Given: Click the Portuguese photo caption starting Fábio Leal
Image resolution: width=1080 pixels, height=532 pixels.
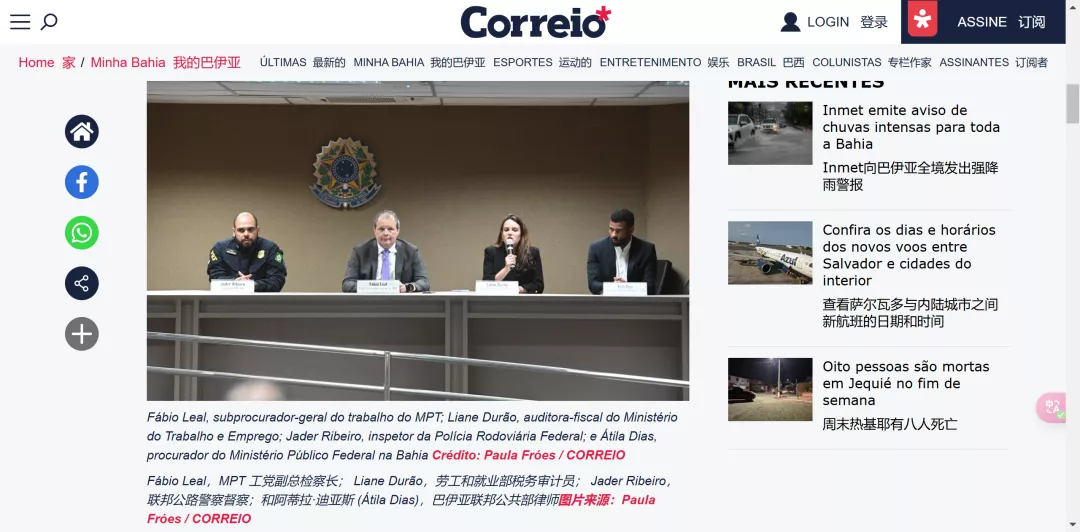Looking at the screenshot, I should pos(412,436).
